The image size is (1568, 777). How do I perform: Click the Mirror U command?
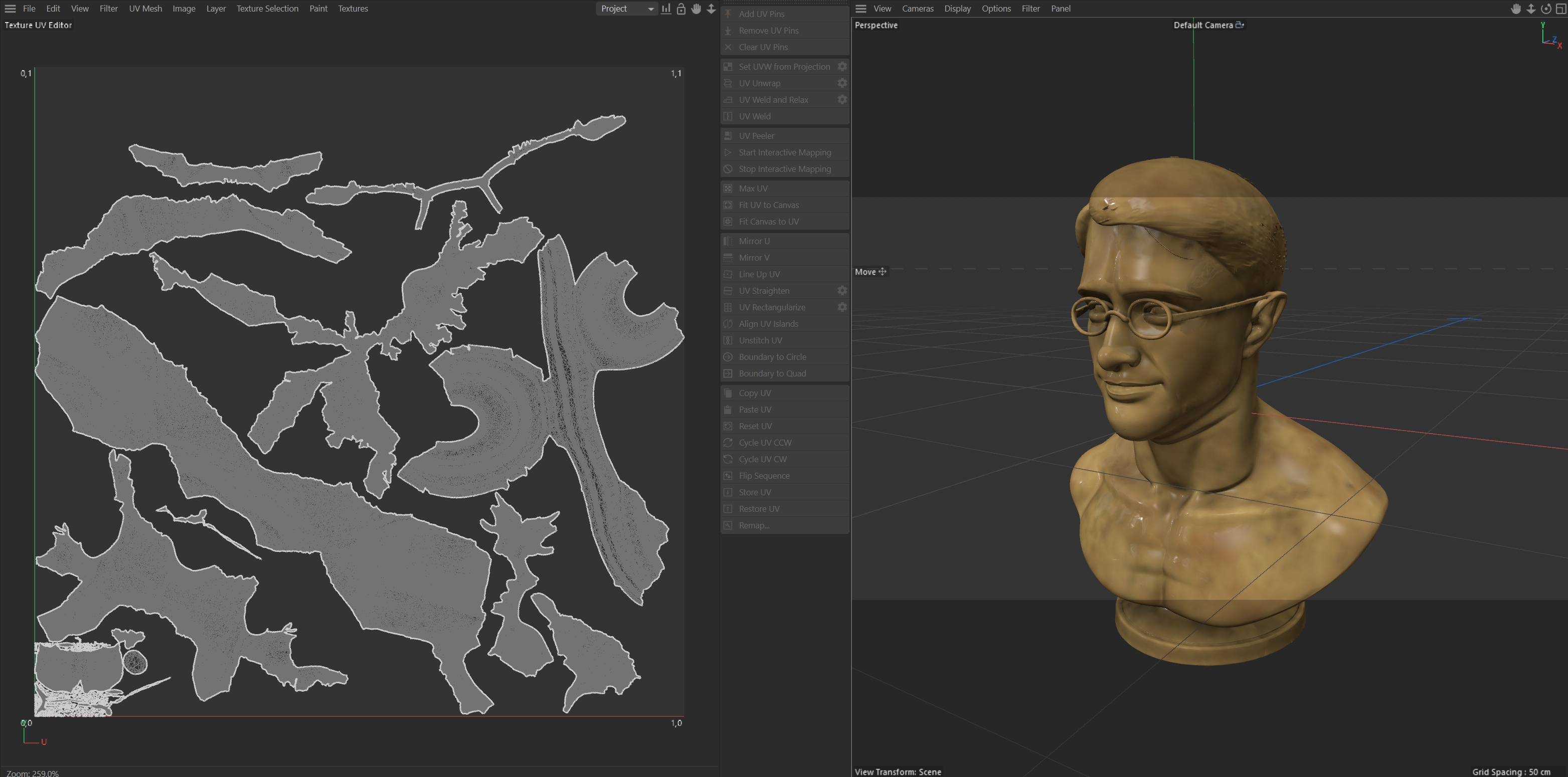point(754,241)
